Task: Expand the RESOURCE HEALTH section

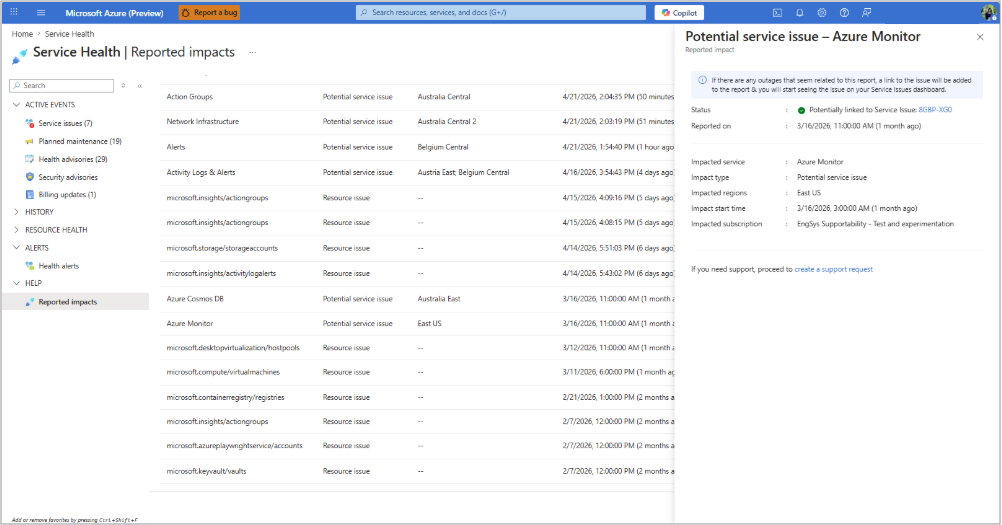Action: tap(17, 230)
